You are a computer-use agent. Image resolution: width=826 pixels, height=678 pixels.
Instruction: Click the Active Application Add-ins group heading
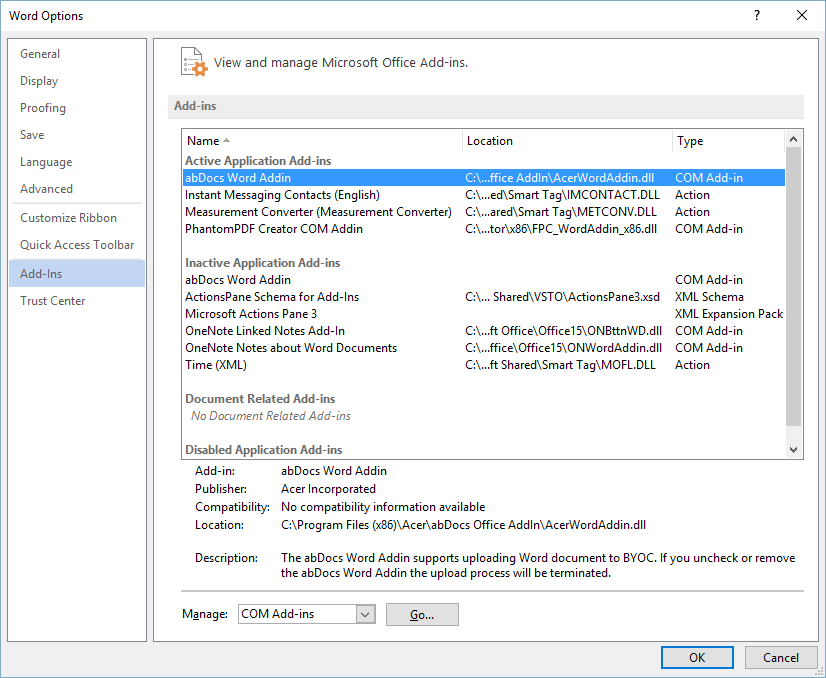click(x=258, y=161)
